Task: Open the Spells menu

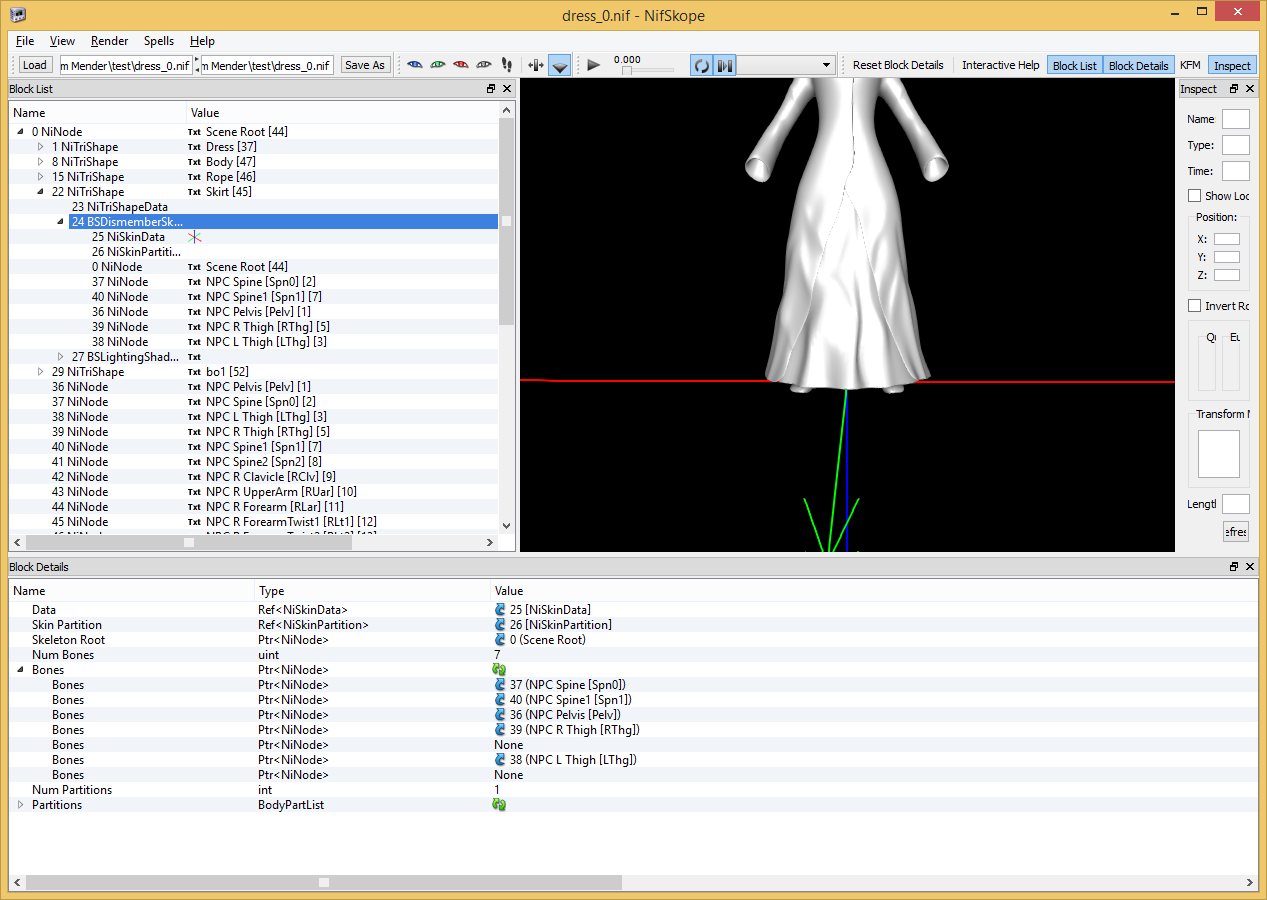Action: [158, 41]
